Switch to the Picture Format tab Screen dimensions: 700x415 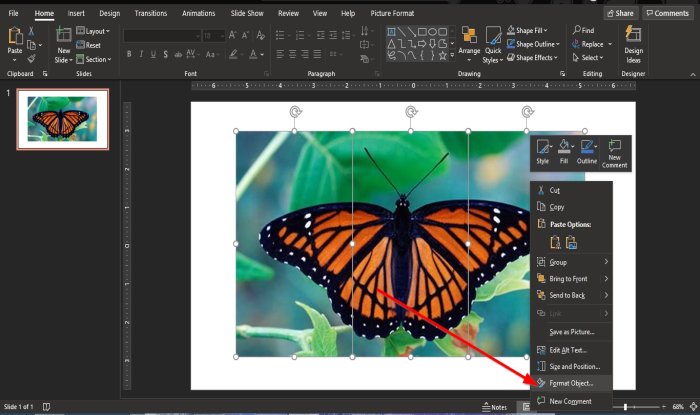391,13
